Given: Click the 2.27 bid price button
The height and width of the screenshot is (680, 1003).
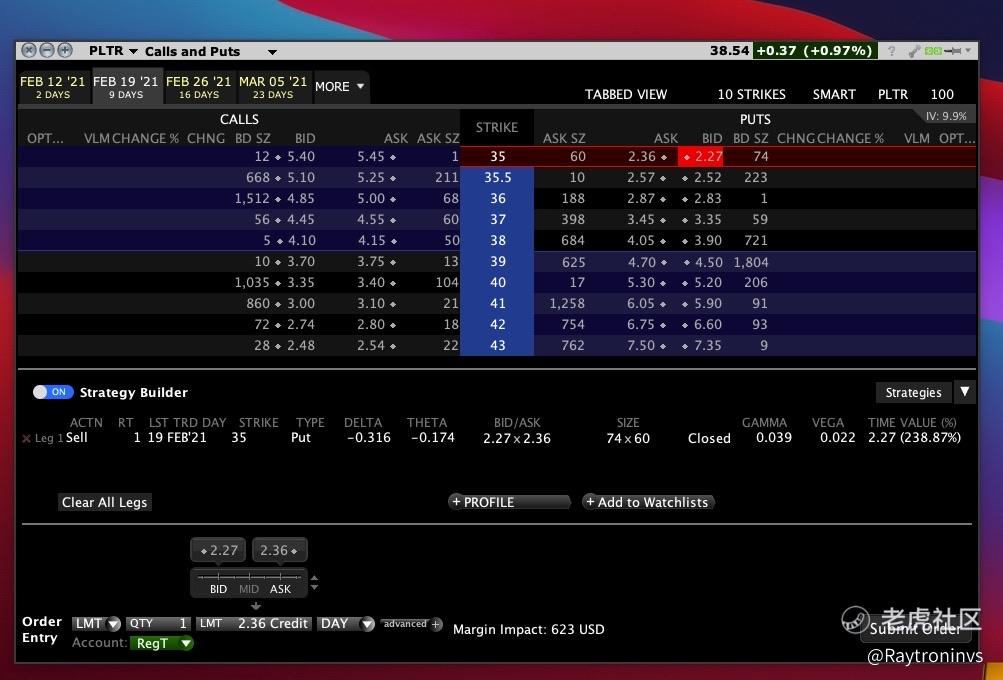Looking at the screenshot, I should [218, 550].
